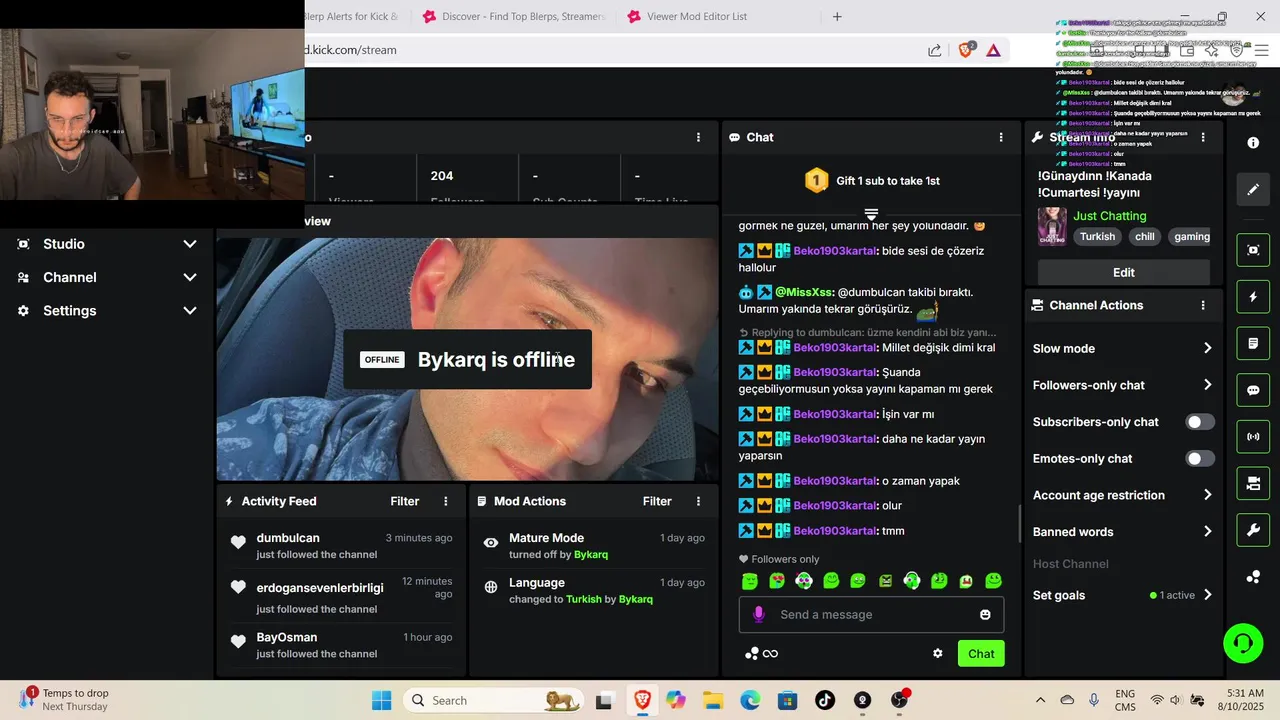1280x720 pixels.
Task: Open Set goals arrow
Action: click(x=1208, y=595)
